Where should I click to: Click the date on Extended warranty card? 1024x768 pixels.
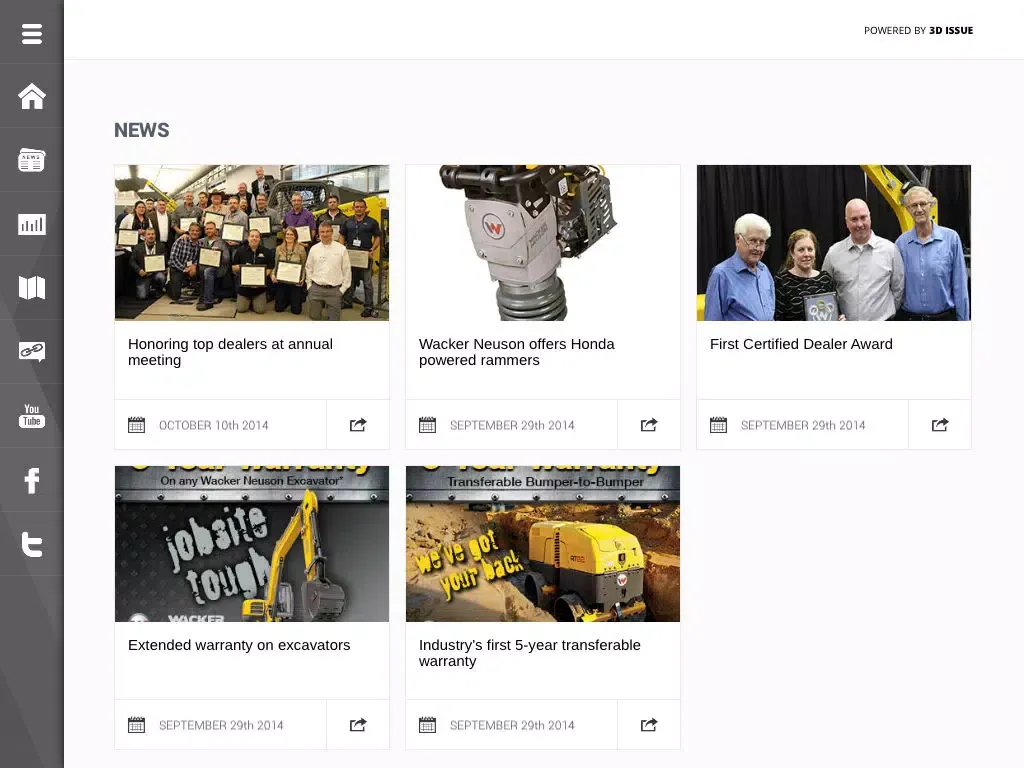(221, 725)
